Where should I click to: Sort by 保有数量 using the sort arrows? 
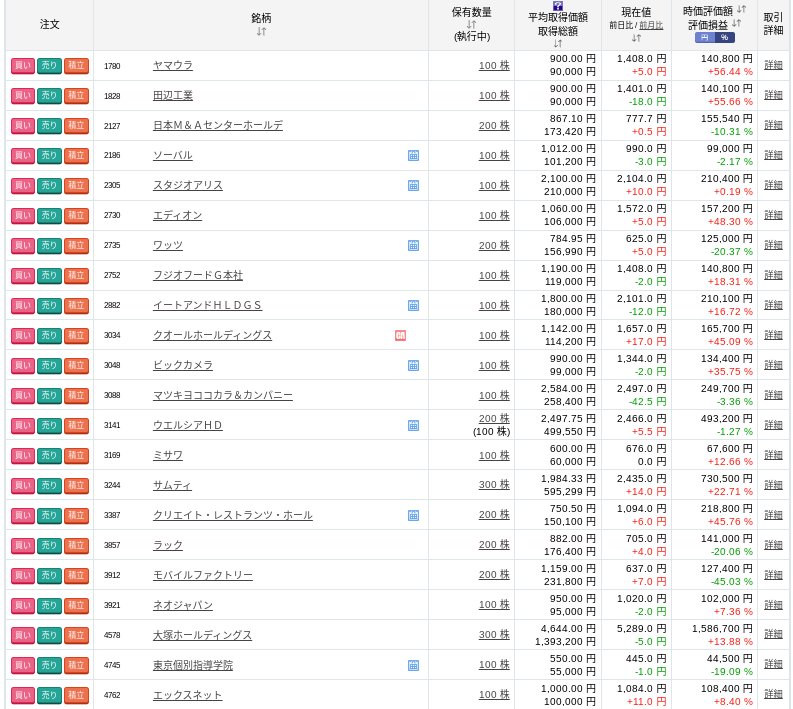pos(471,24)
